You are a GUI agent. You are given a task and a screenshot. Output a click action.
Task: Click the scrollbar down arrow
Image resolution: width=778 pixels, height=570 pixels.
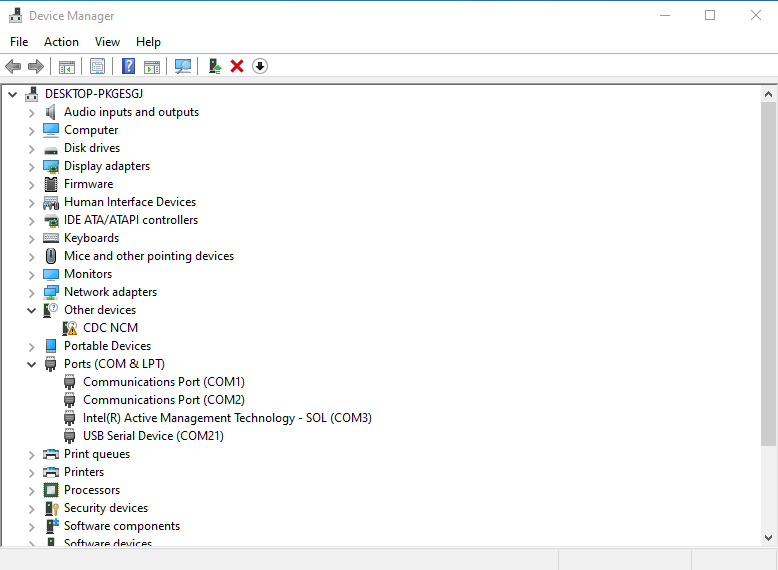pyautogui.click(x=769, y=537)
